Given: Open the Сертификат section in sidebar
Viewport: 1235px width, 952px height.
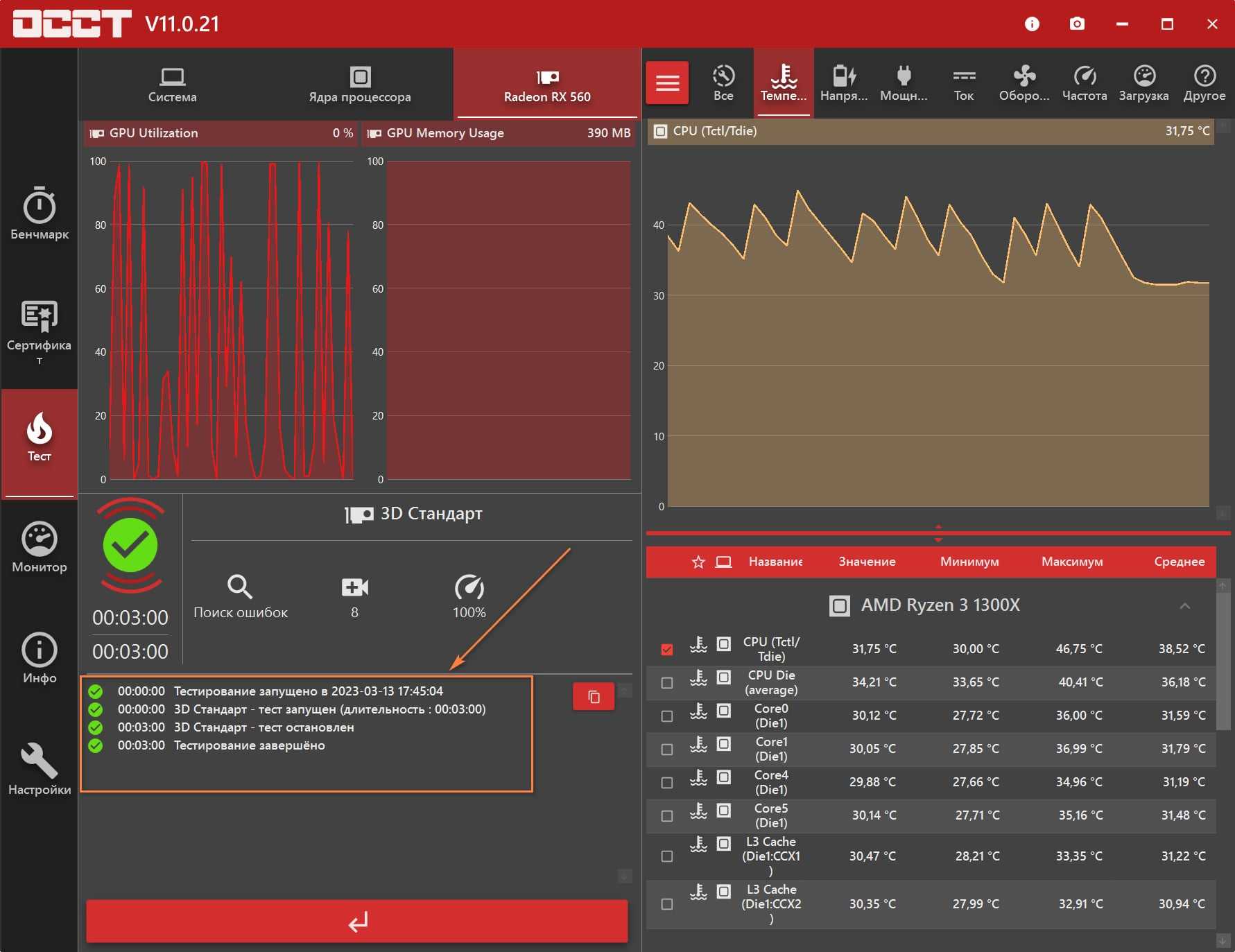Looking at the screenshot, I should [40, 331].
